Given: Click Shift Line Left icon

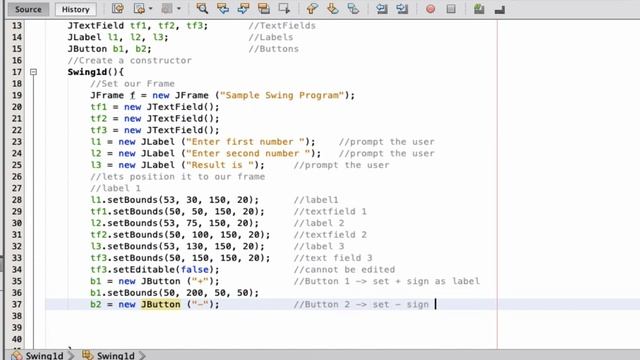Looking at the screenshot, I should click(382, 9).
